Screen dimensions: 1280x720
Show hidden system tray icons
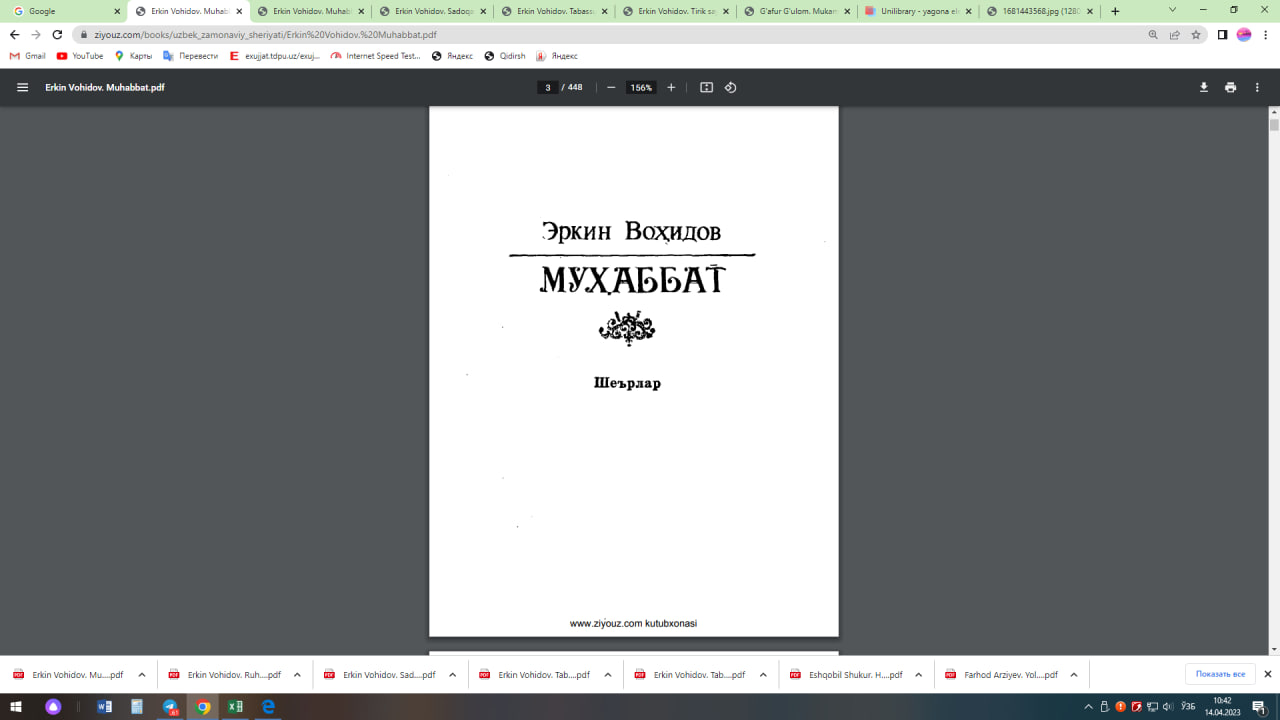(x=1089, y=707)
